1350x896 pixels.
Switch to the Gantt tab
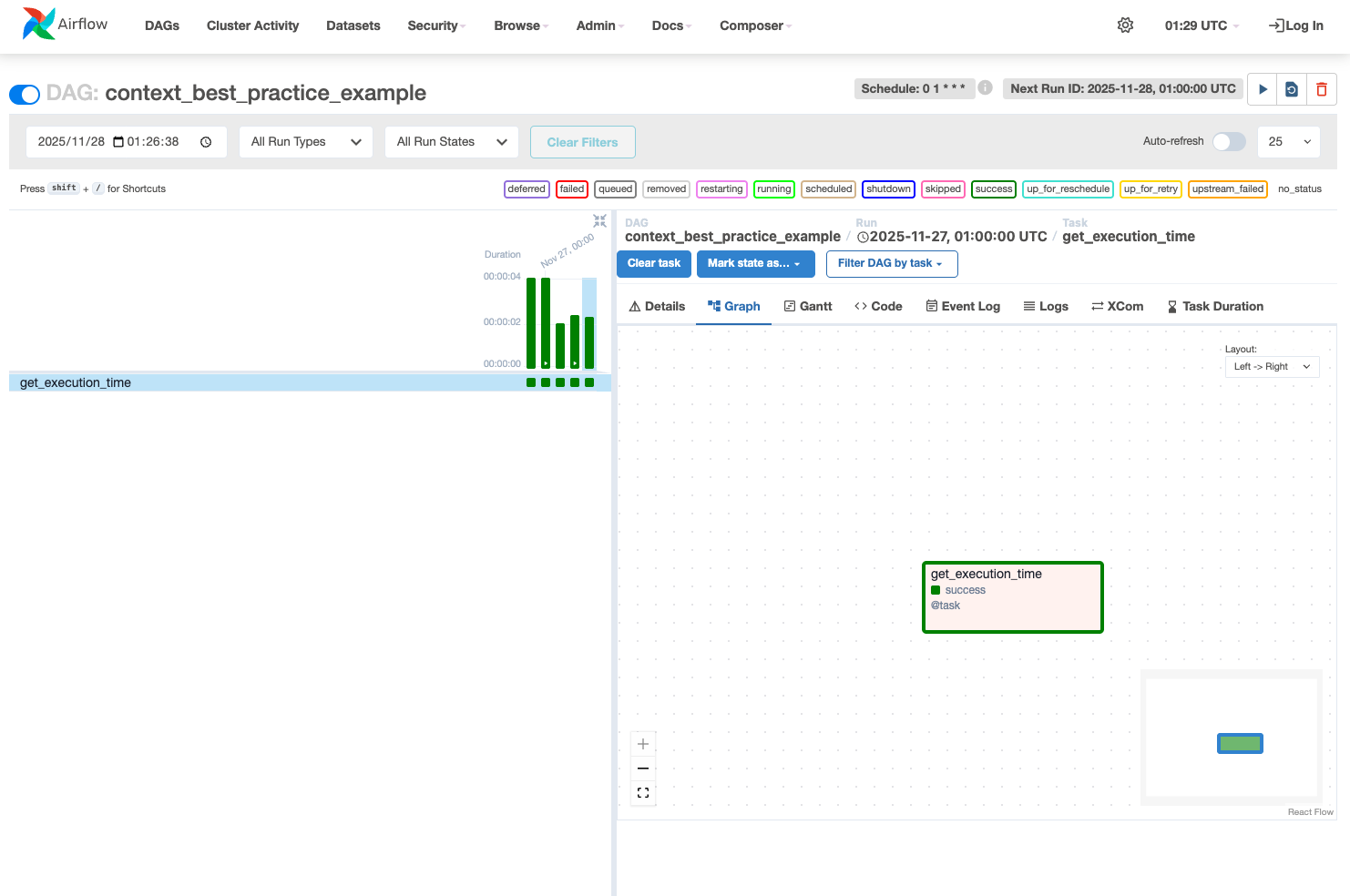[808, 307]
